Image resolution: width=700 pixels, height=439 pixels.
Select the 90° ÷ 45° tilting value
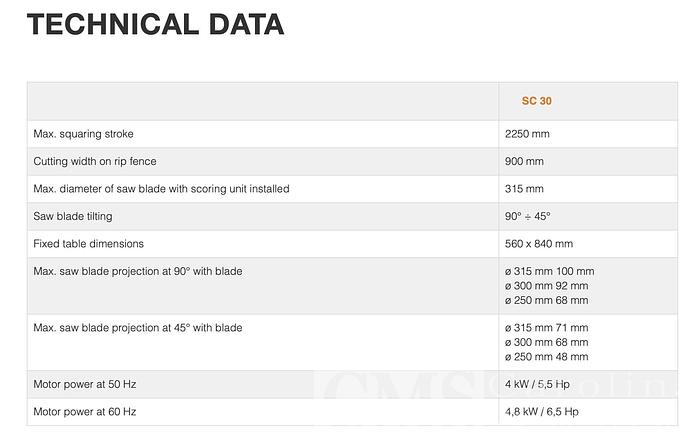pyautogui.click(x=528, y=216)
